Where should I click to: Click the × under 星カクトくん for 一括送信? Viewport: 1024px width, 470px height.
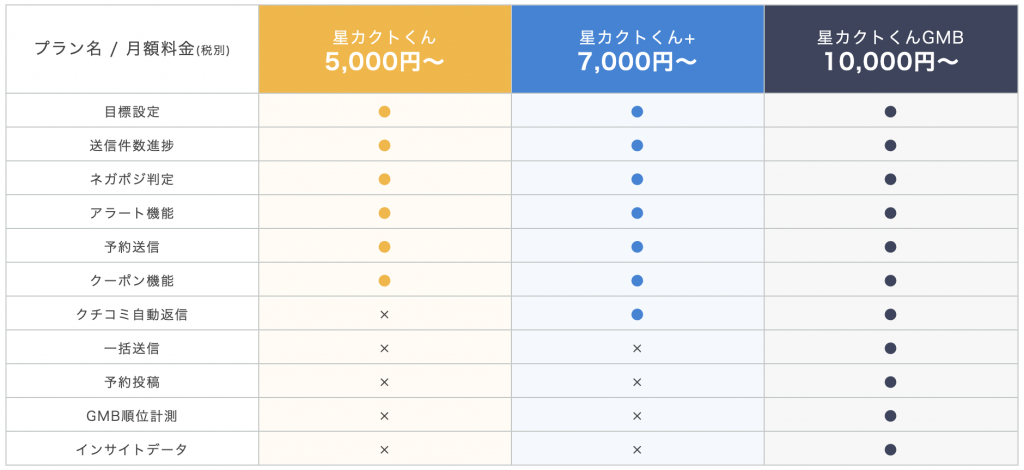pyautogui.click(x=385, y=349)
